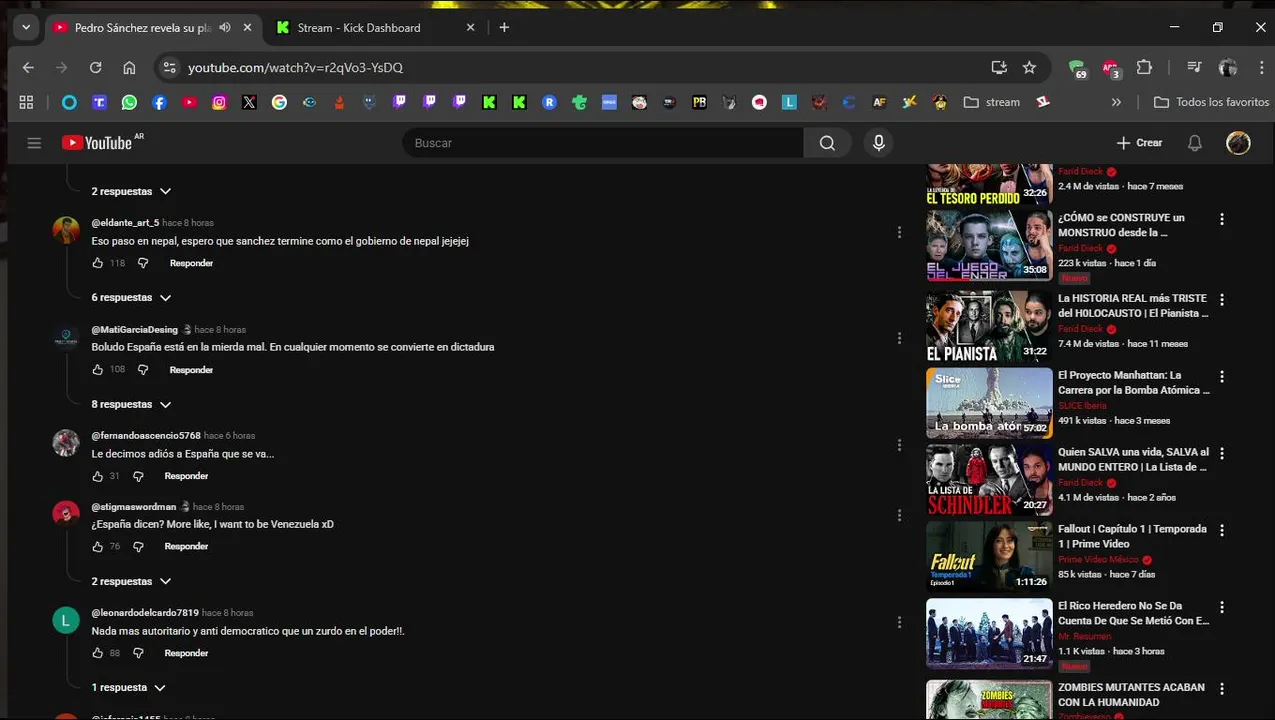1275x720 pixels.
Task: Reply to @MatiGarciaDesing with Responder
Action: (x=191, y=370)
